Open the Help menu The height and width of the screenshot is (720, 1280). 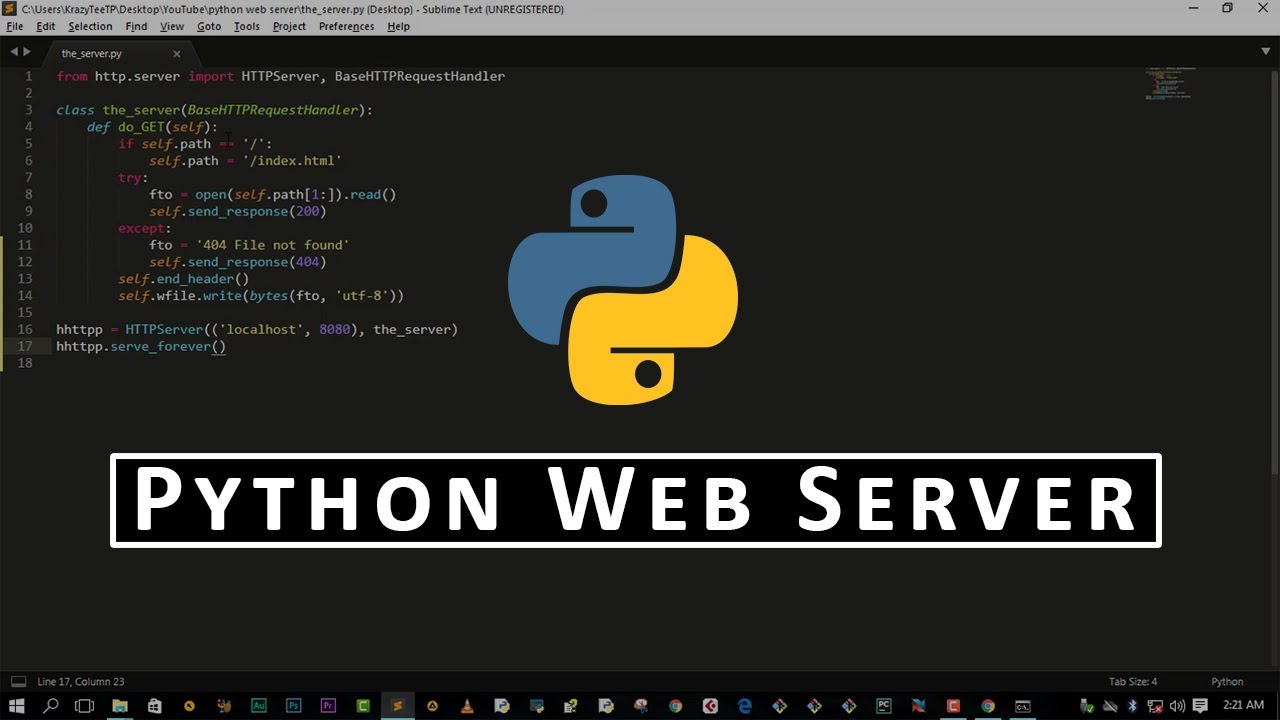[398, 26]
